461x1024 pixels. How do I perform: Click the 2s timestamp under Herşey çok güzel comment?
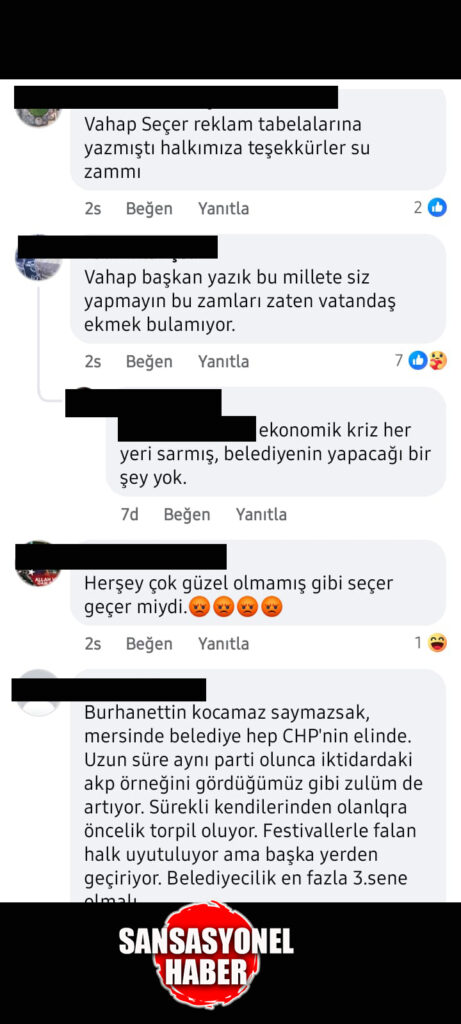[x=93, y=644]
